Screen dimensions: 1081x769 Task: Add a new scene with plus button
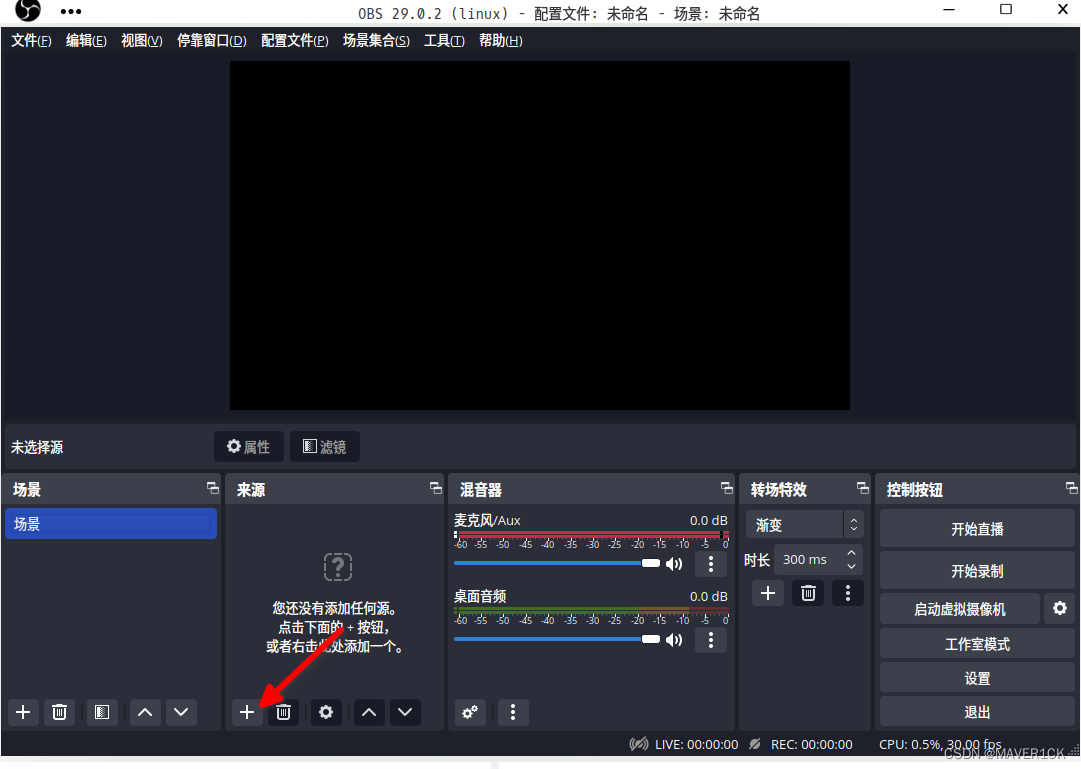coord(23,712)
